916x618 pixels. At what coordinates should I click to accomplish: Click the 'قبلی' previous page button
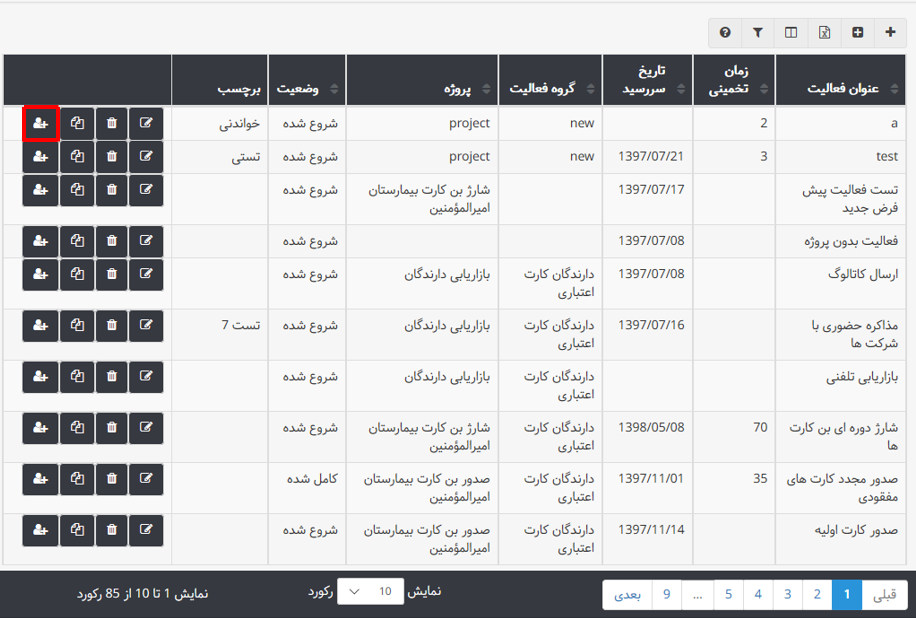pyautogui.click(x=885, y=595)
